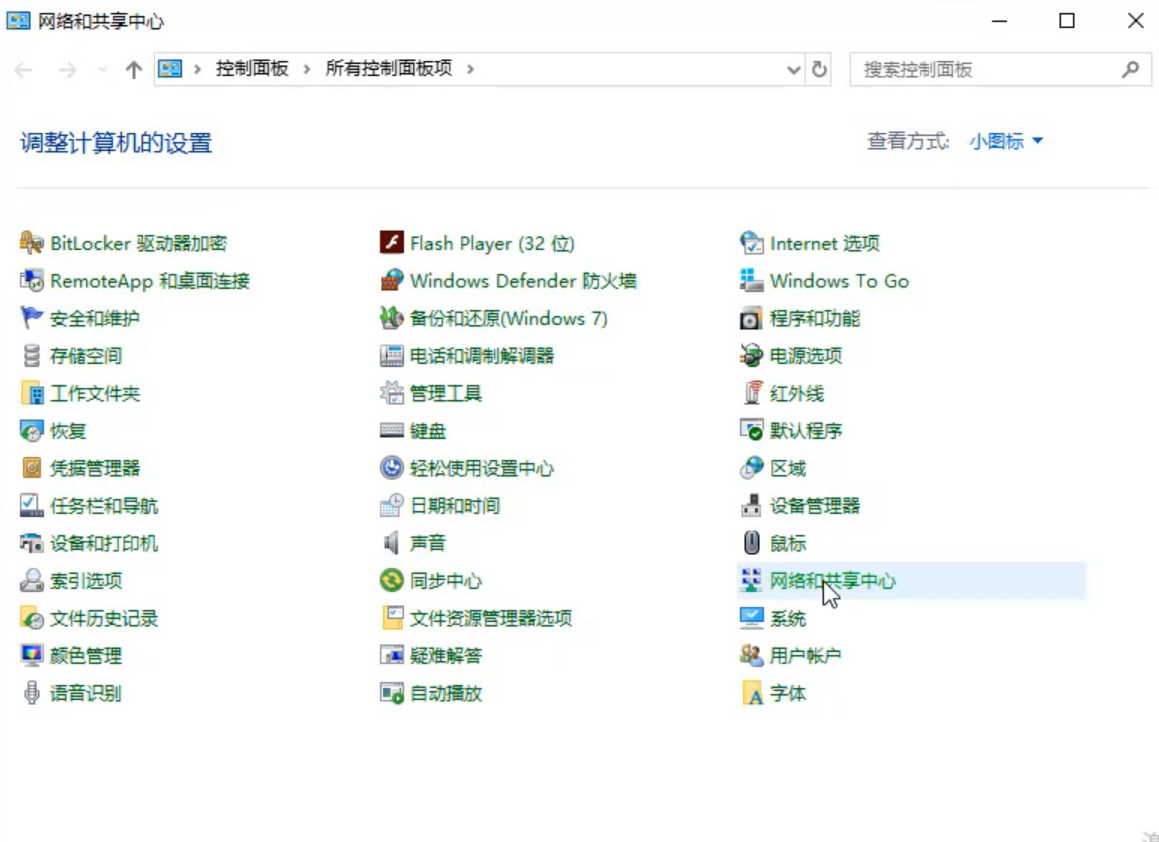Click the 字体 icon
Image resolution: width=1159 pixels, height=842 pixels.
tap(751, 693)
